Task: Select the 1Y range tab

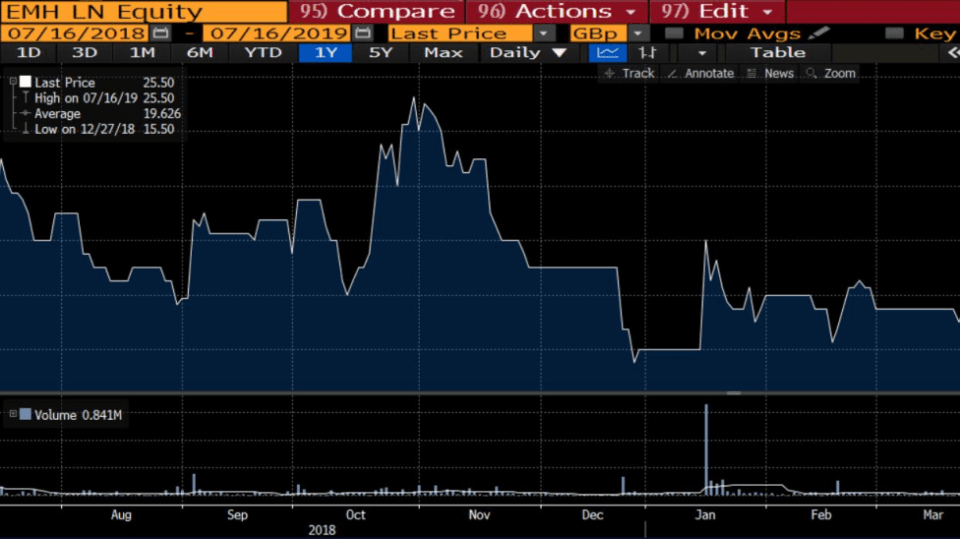Action: 326,53
